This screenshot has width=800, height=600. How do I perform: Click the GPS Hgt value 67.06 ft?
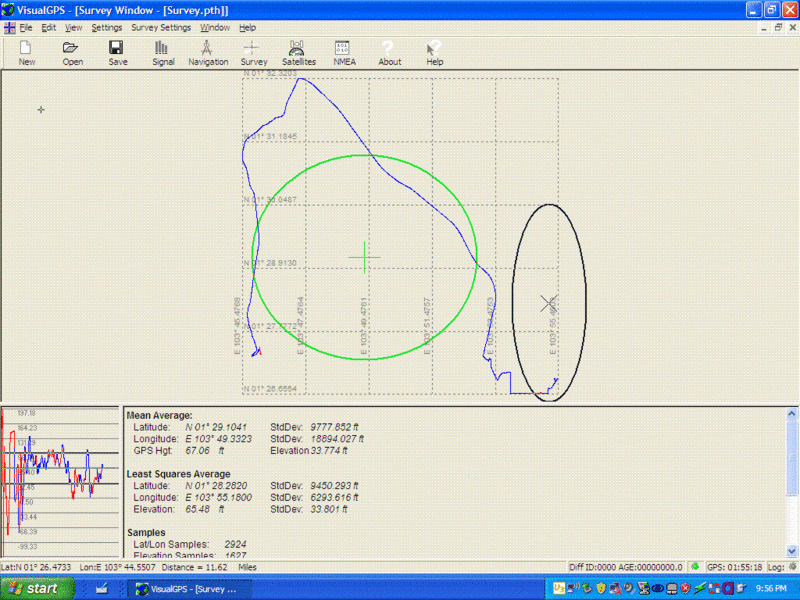click(x=204, y=451)
